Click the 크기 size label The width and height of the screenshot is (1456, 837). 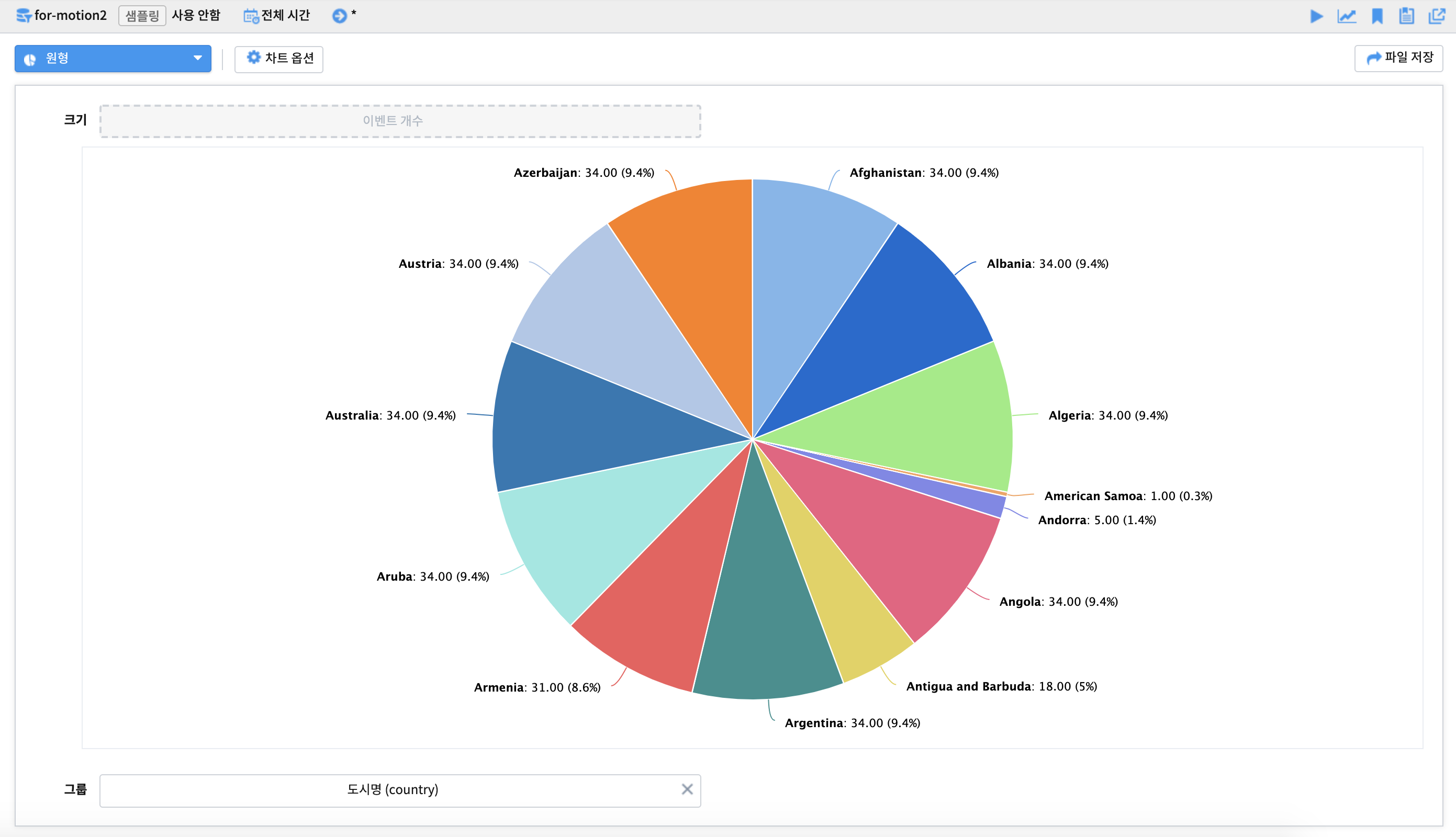click(75, 120)
